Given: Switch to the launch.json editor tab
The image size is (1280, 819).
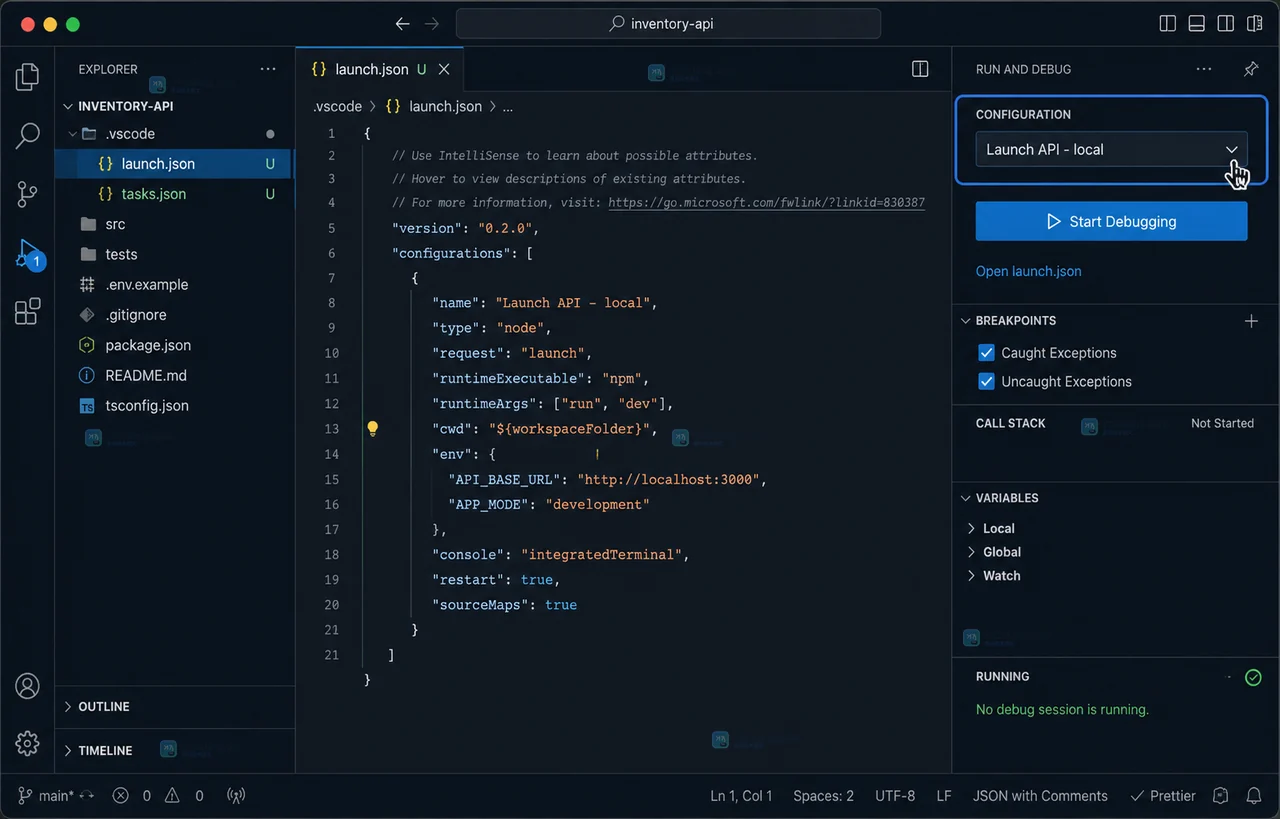Looking at the screenshot, I should pos(380,69).
